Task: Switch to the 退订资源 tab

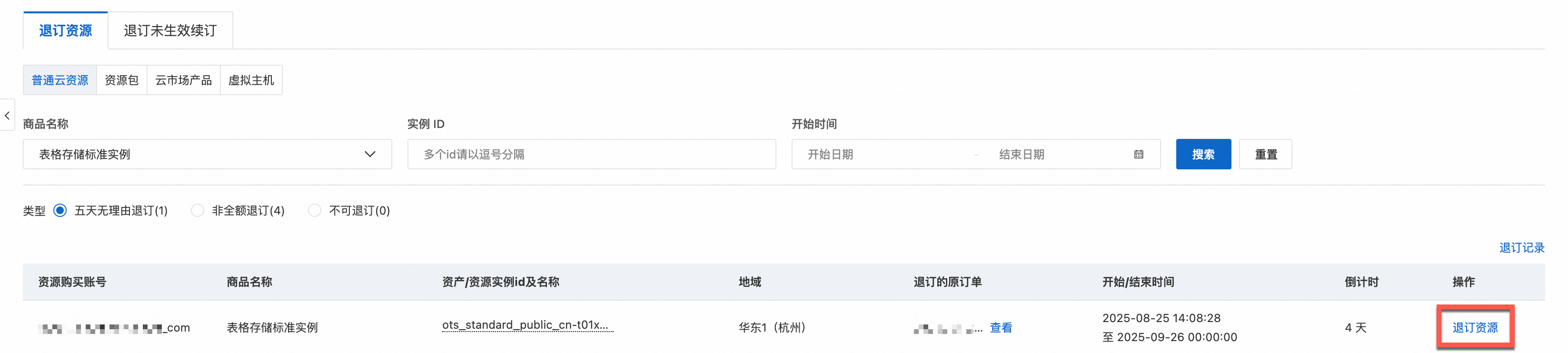Action: pyautogui.click(x=65, y=30)
